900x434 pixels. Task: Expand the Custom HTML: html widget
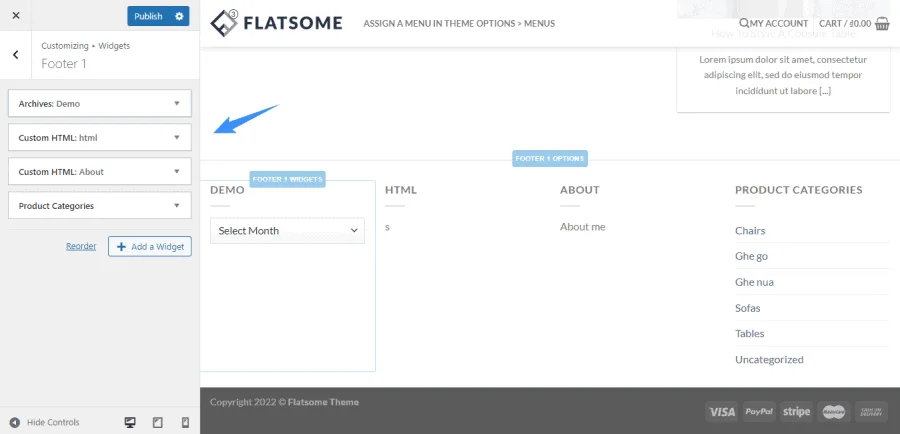click(100, 137)
